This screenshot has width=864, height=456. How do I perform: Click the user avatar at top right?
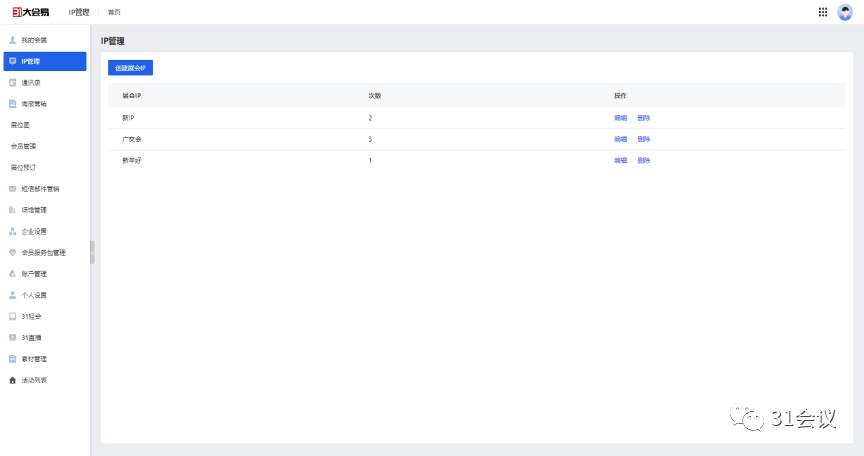point(845,12)
